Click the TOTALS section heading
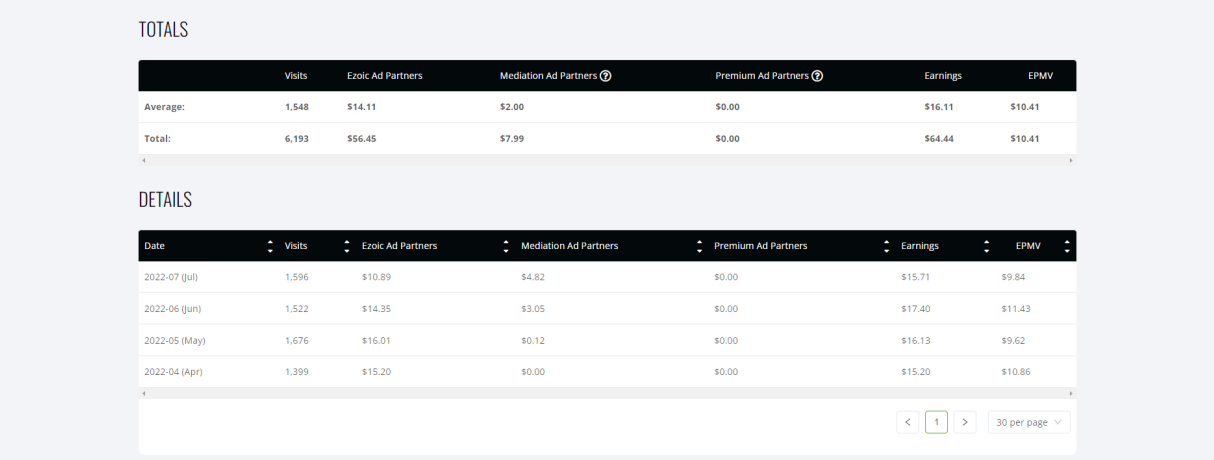 163,30
